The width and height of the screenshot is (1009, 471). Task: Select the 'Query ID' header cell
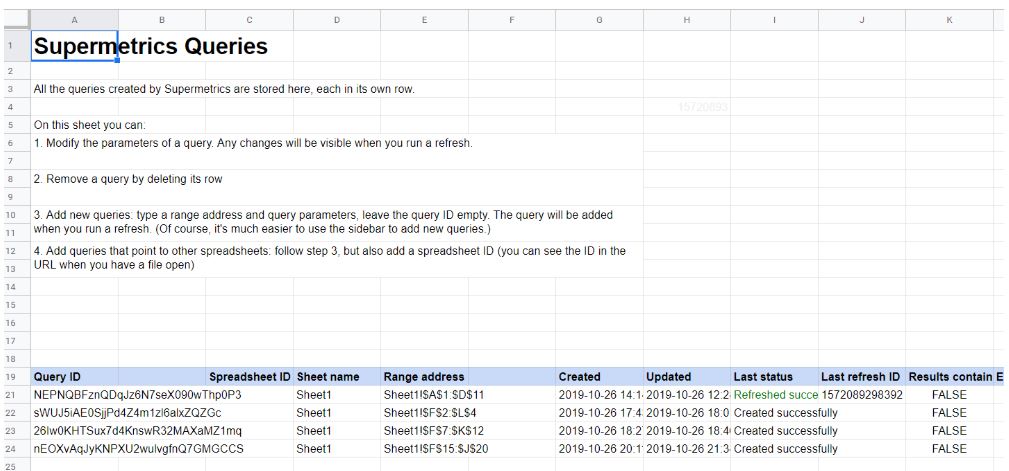point(75,376)
